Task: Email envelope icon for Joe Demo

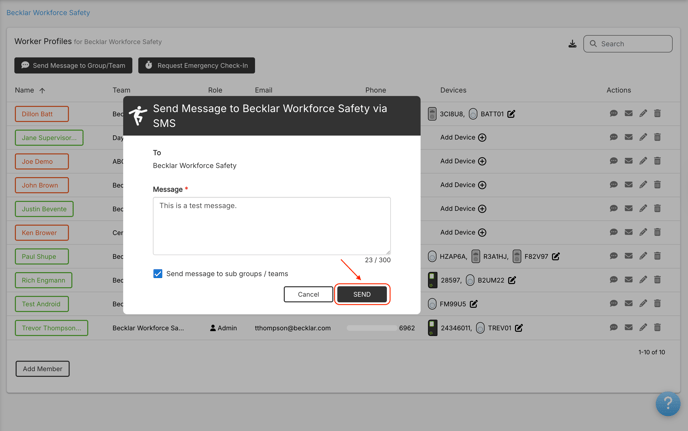Action: (x=628, y=161)
